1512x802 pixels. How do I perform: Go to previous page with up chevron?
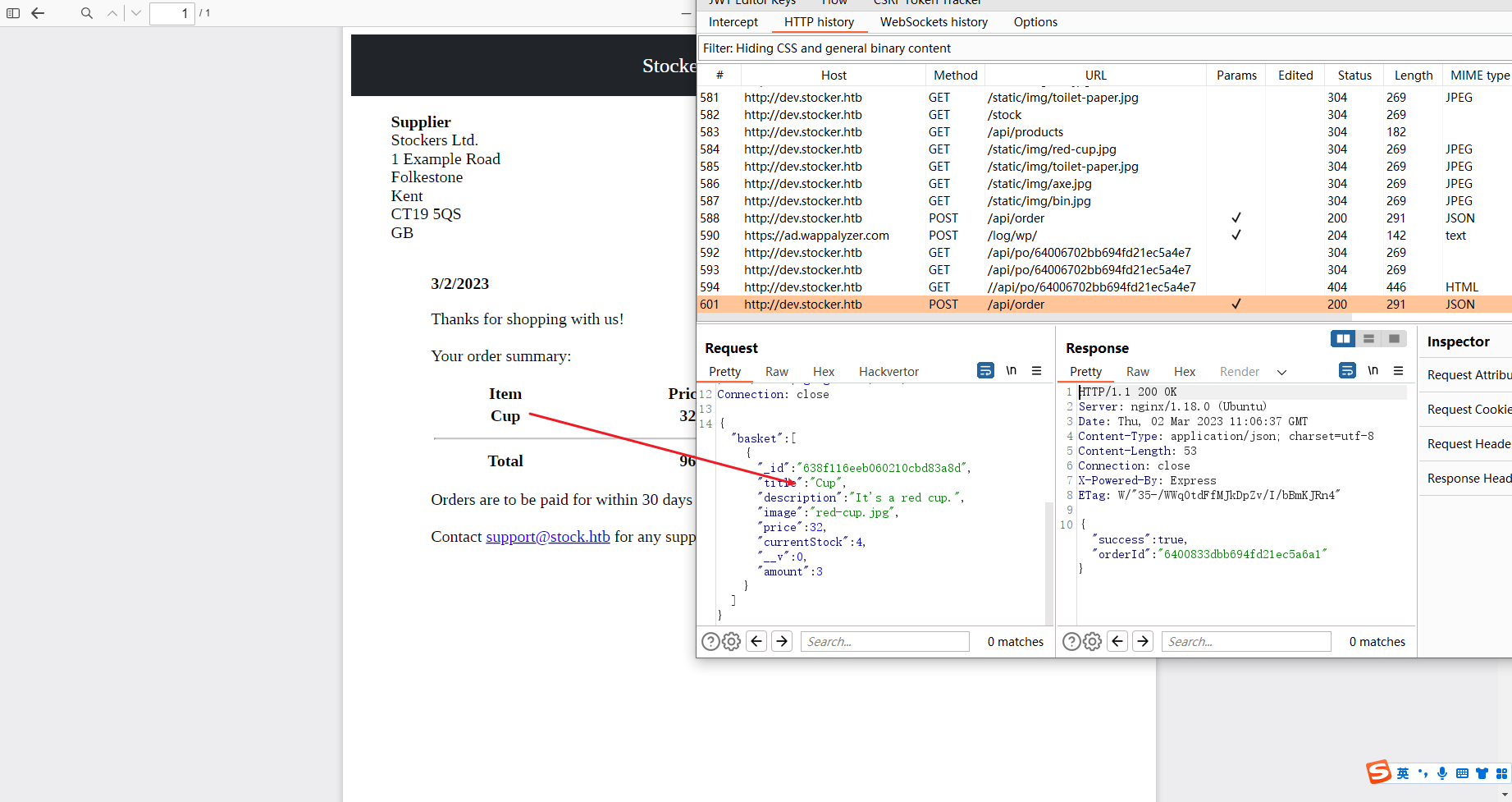coord(112,13)
